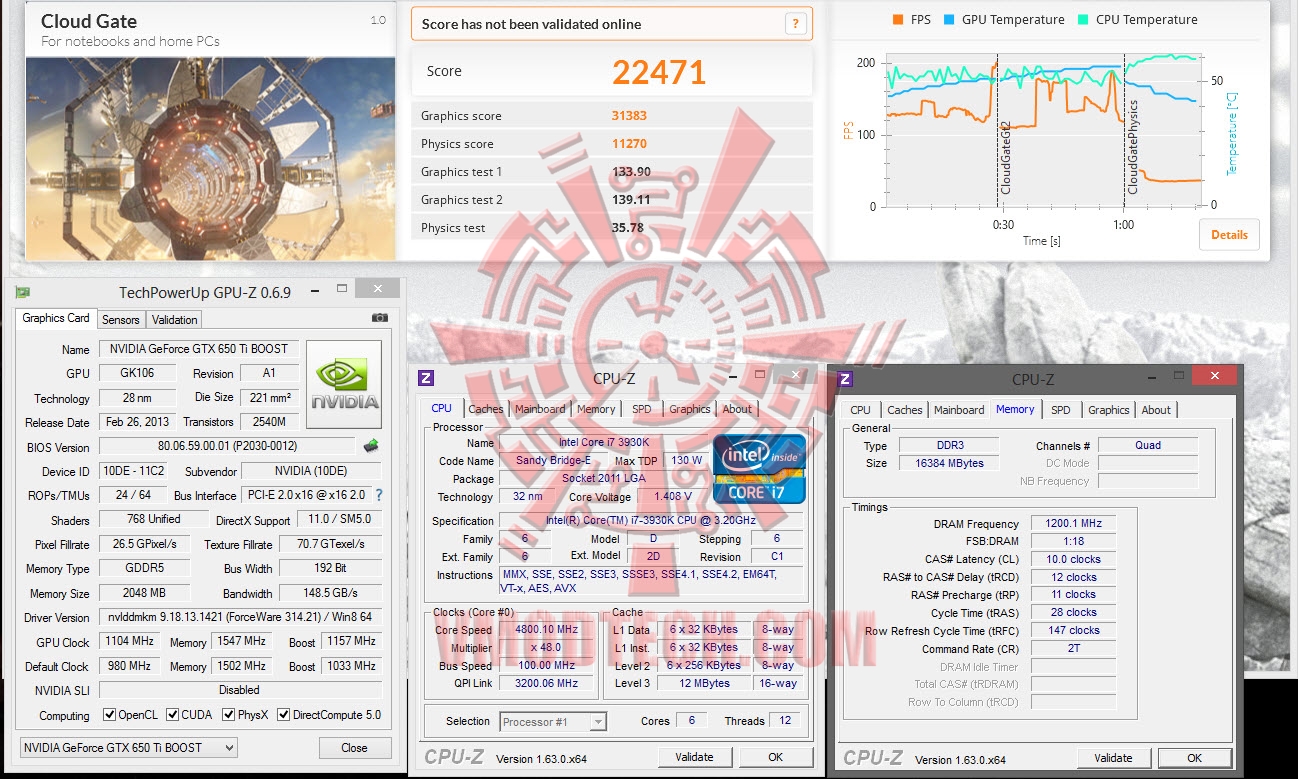
Task: Open Caches tab in CPU-Z processor window
Action: [x=486, y=409]
